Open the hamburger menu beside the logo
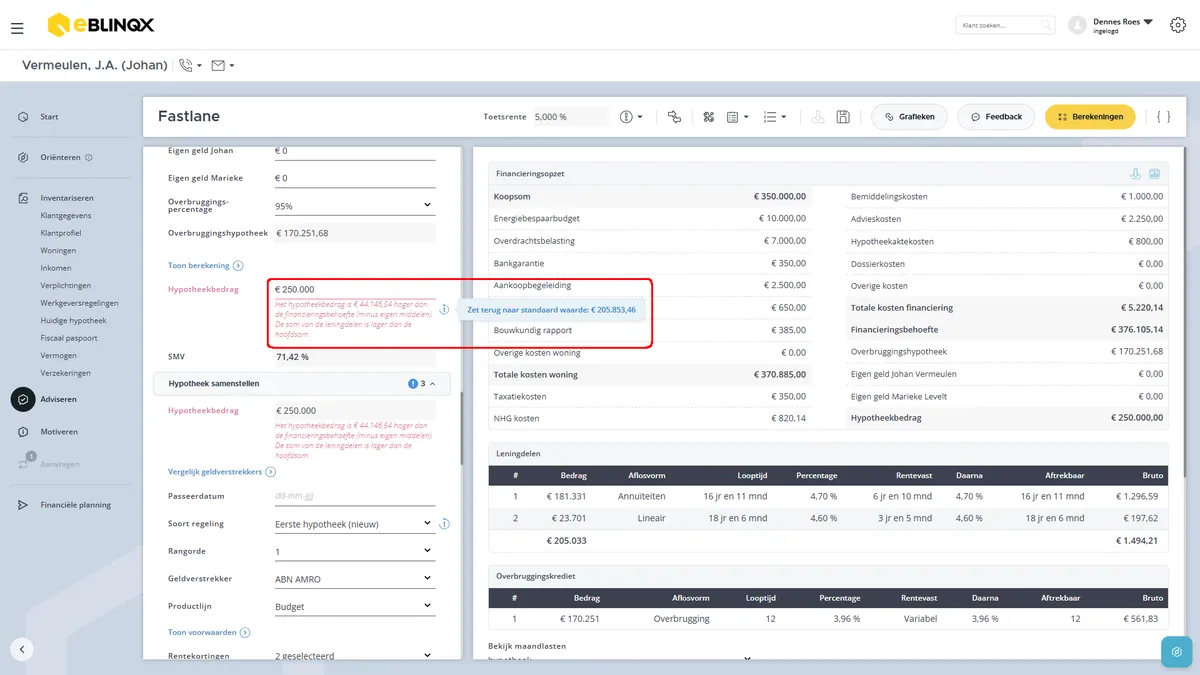This screenshot has width=1200, height=675. [x=17, y=28]
